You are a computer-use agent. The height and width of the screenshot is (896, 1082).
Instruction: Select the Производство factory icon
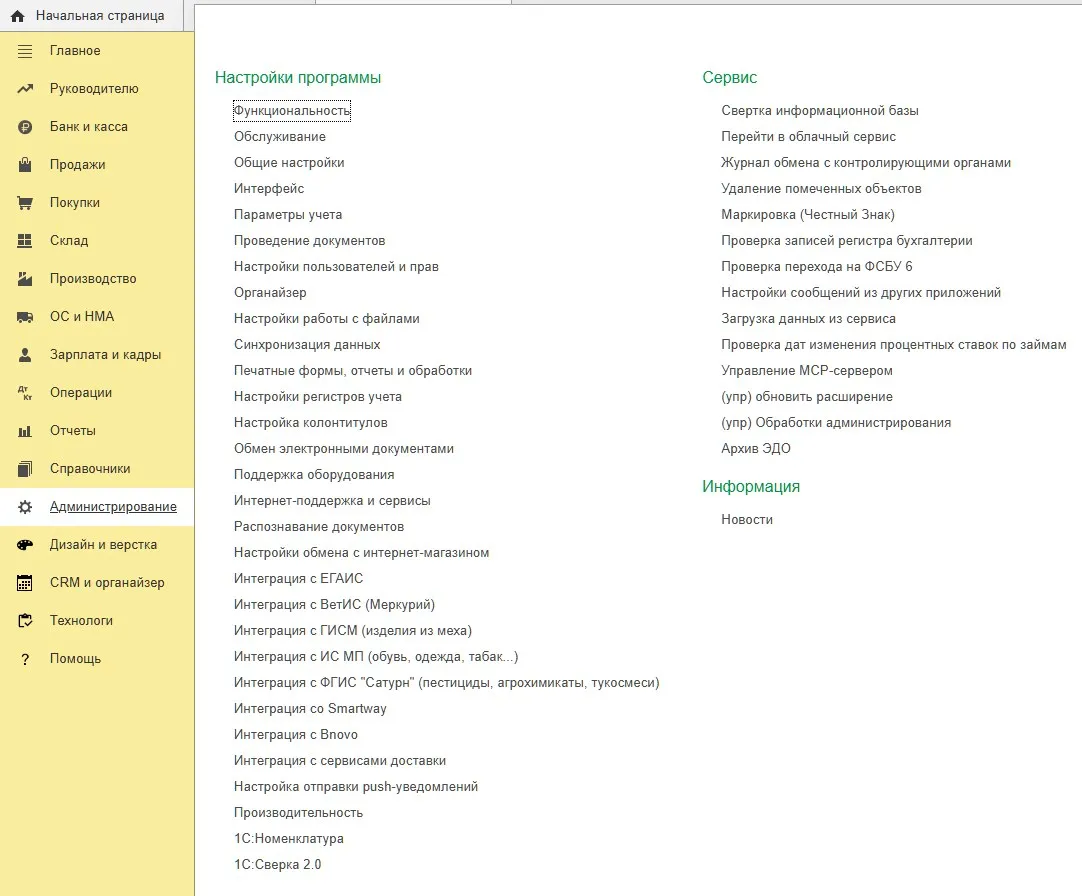[25, 279]
